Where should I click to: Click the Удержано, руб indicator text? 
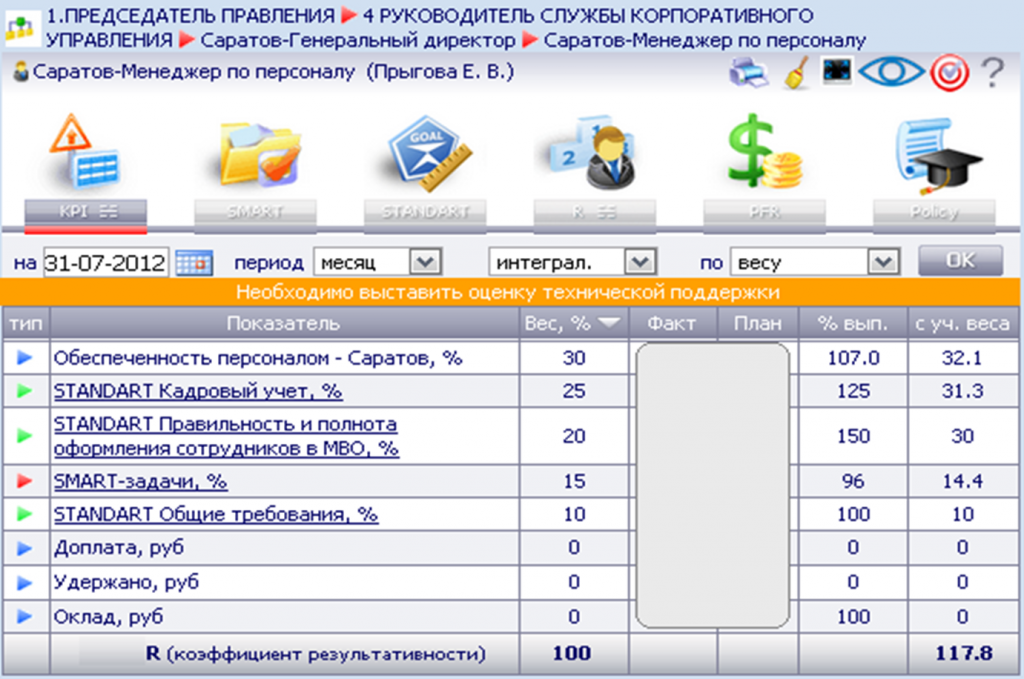click(126, 582)
